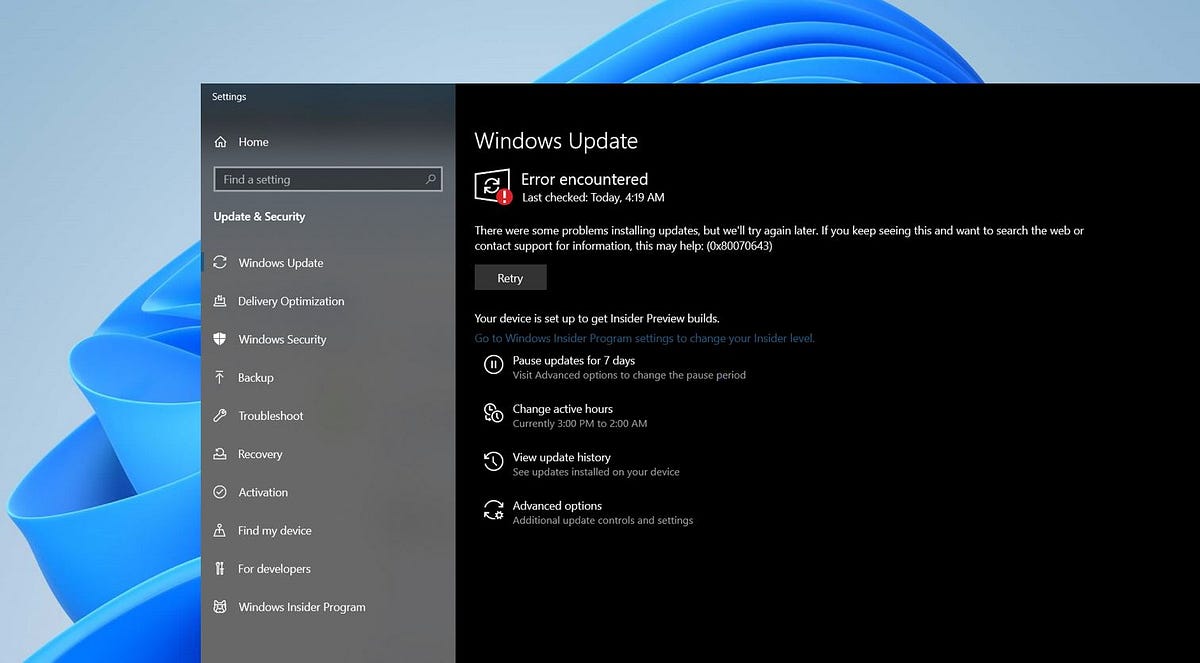Click the update history clock icon
This screenshot has height=663, width=1200.
click(x=493, y=461)
